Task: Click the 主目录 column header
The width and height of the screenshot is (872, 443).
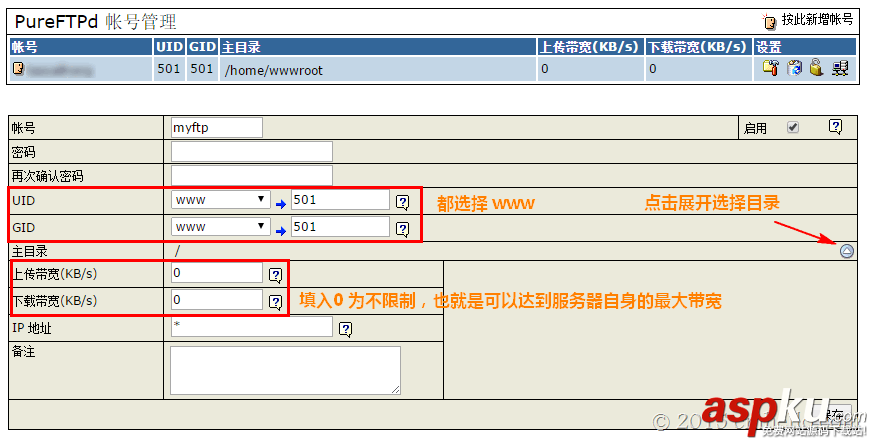Action: pos(378,47)
